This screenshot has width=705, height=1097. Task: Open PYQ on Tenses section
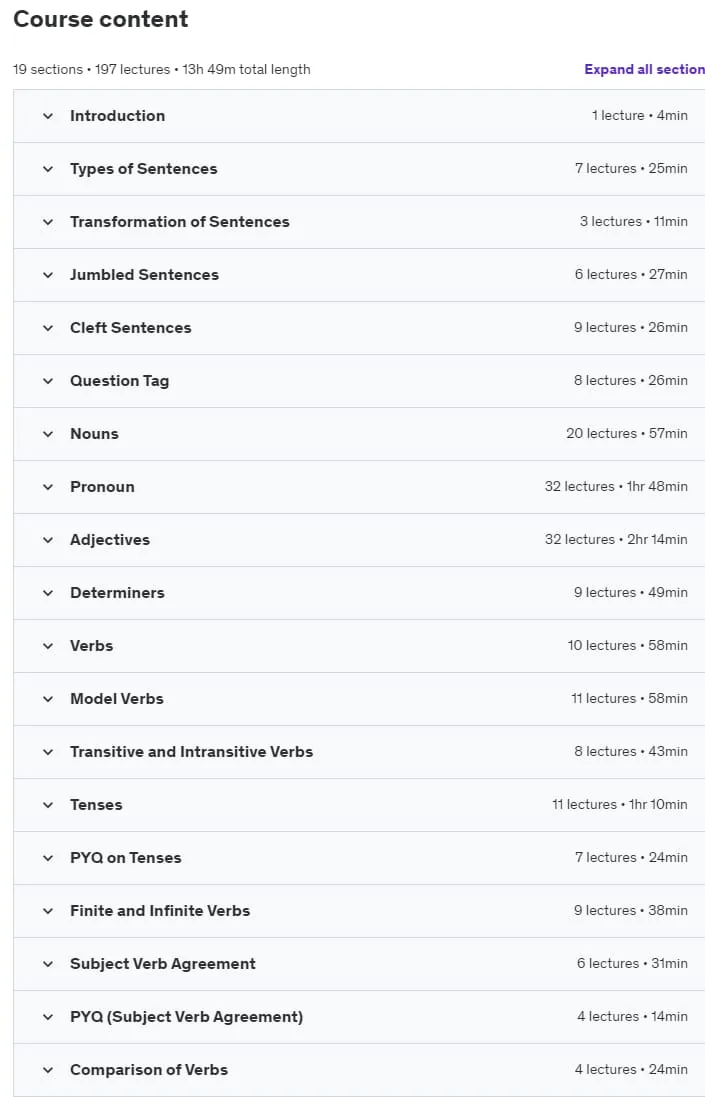coord(359,858)
